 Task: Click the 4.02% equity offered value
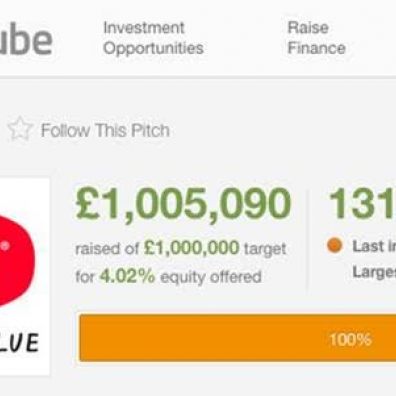(x=127, y=276)
